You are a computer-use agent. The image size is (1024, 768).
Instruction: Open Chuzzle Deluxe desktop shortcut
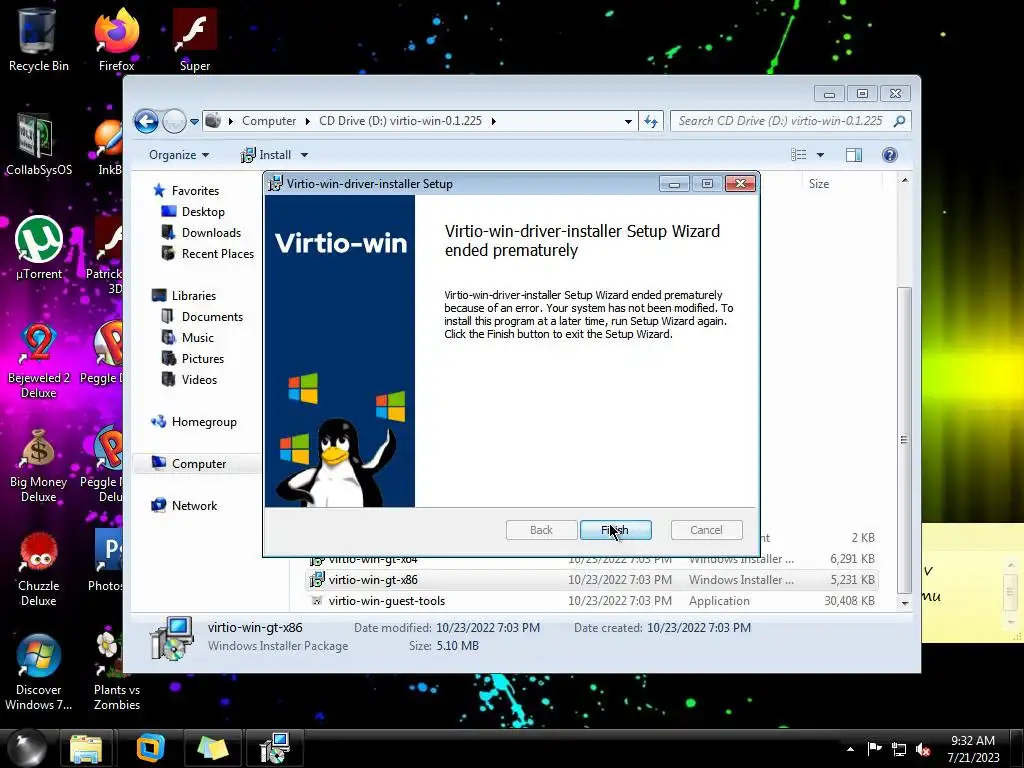[39, 568]
